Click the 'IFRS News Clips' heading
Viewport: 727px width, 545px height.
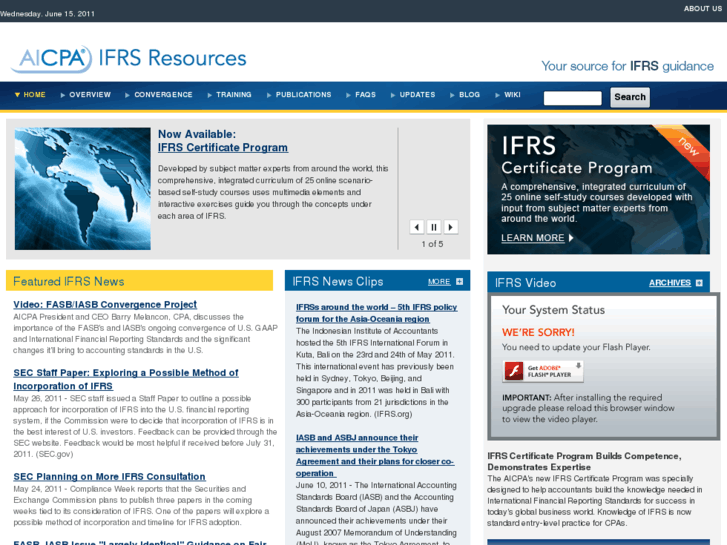(338, 282)
